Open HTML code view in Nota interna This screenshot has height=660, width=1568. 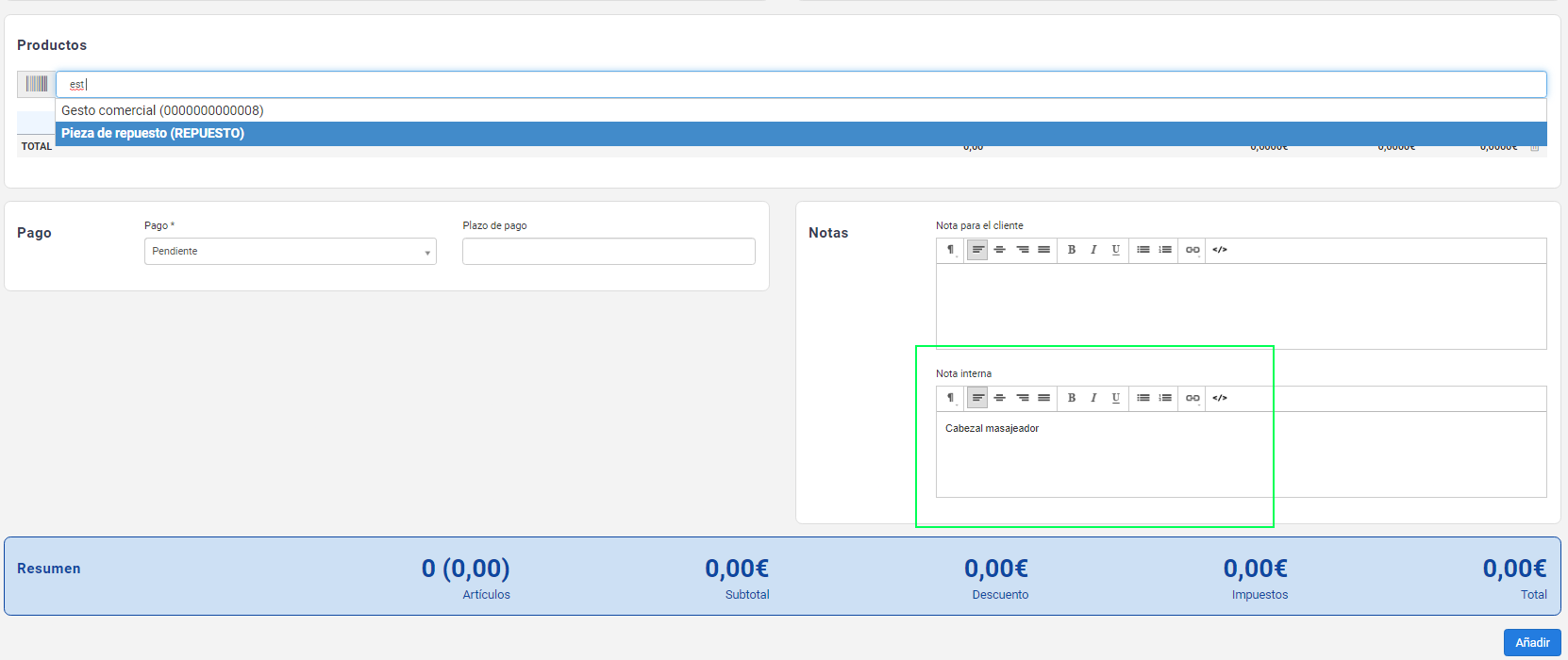[x=1220, y=398]
